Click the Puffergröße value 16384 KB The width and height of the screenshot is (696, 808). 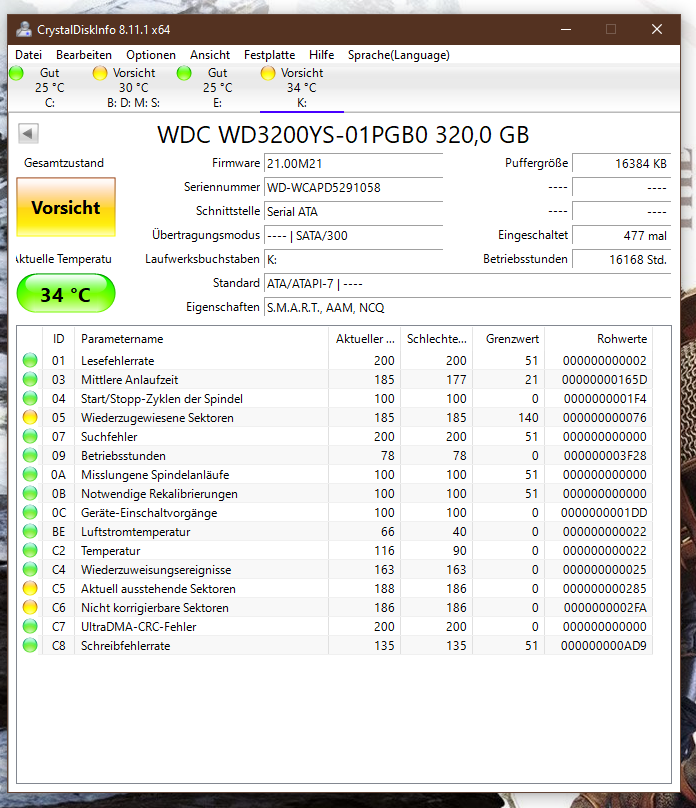(x=621, y=163)
